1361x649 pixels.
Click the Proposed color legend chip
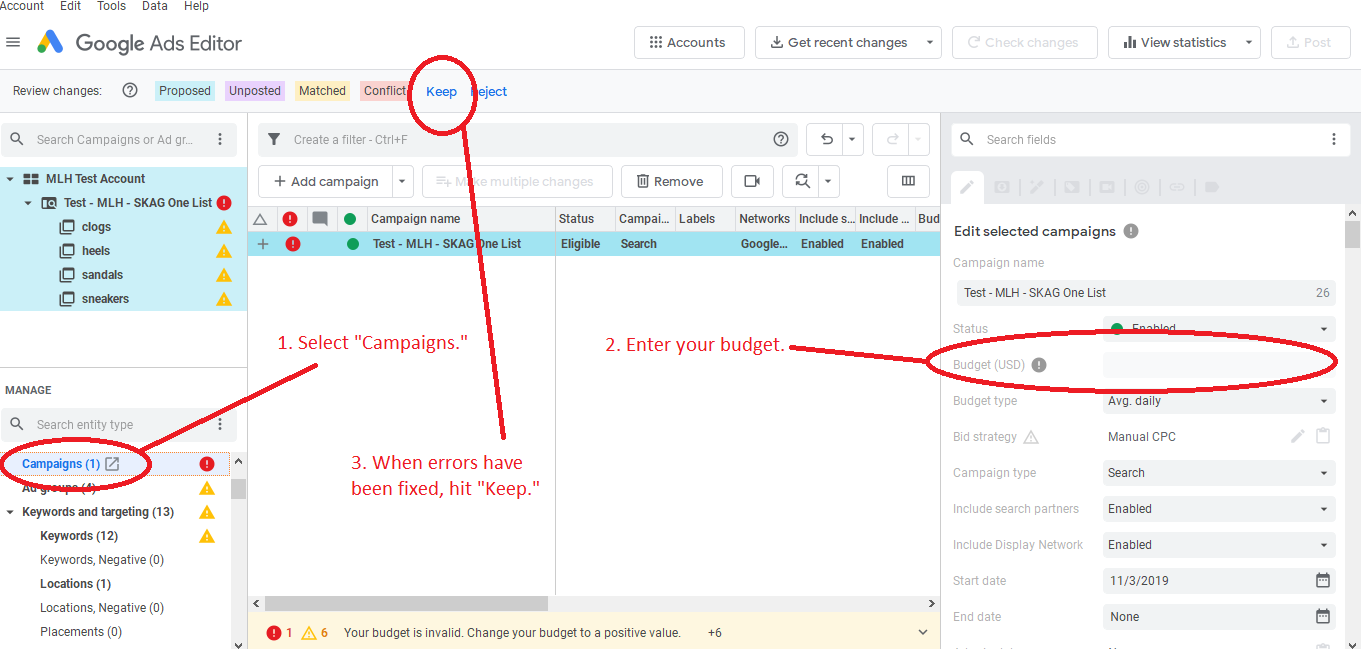click(x=185, y=91)
